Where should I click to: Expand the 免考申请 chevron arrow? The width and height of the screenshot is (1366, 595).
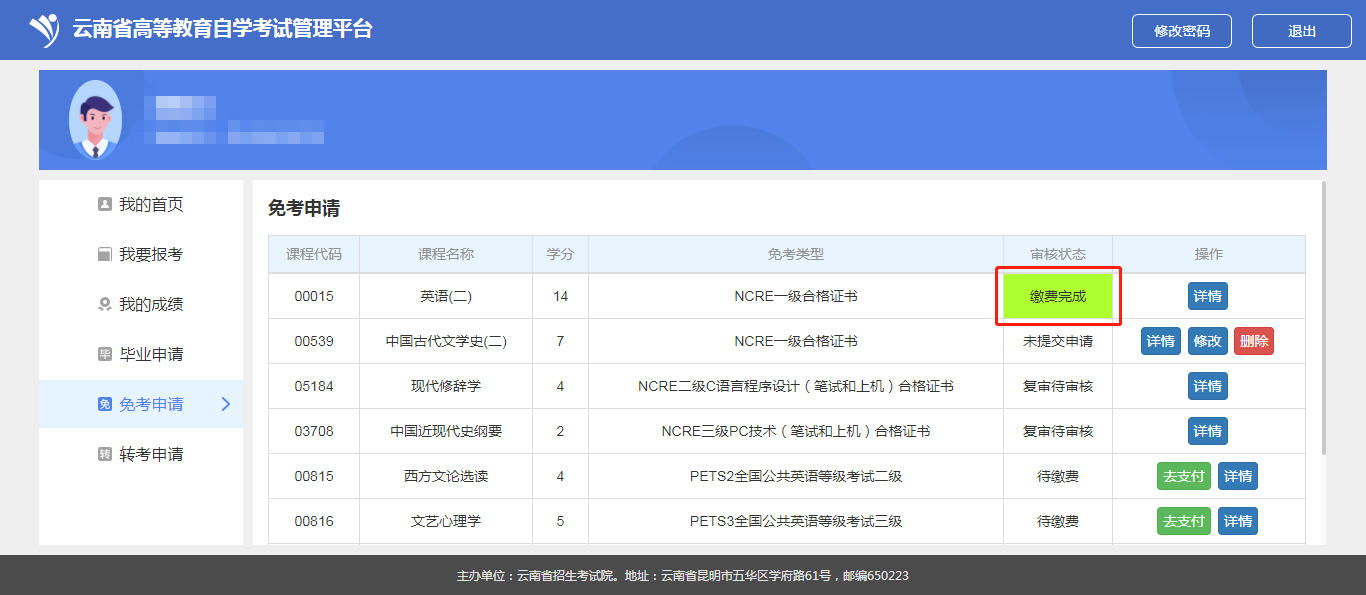[x=225, y=404]
